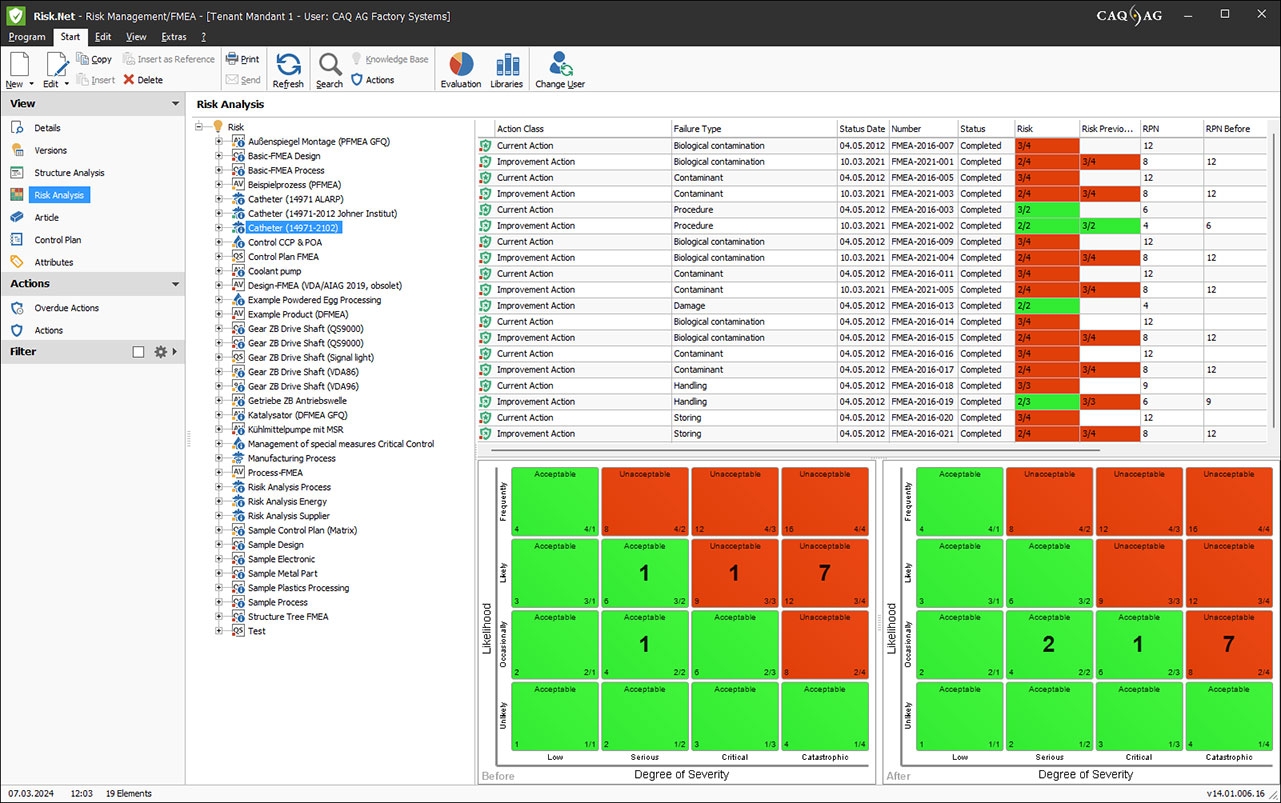Click the After matrix cell 2/2 showing 2
The width and height of the screenshot is (1281, 803).
point(1049,644)
